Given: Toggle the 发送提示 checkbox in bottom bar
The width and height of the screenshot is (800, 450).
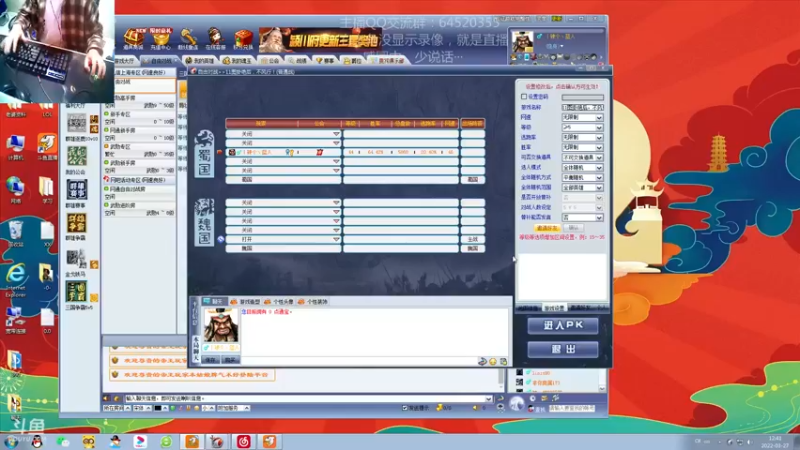Looking at the screenshot, I should pos(405,408).
